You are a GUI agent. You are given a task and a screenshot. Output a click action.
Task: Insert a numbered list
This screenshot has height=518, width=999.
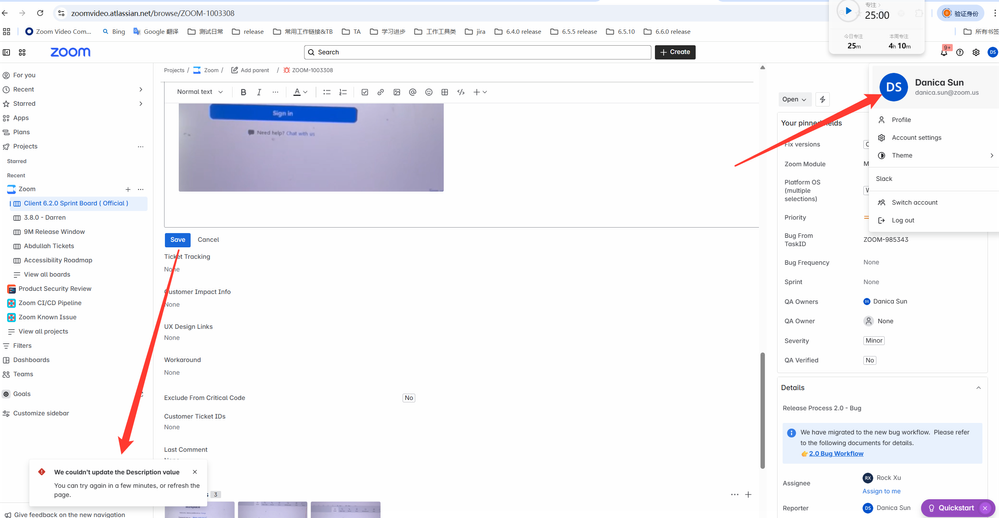[343, 92]
